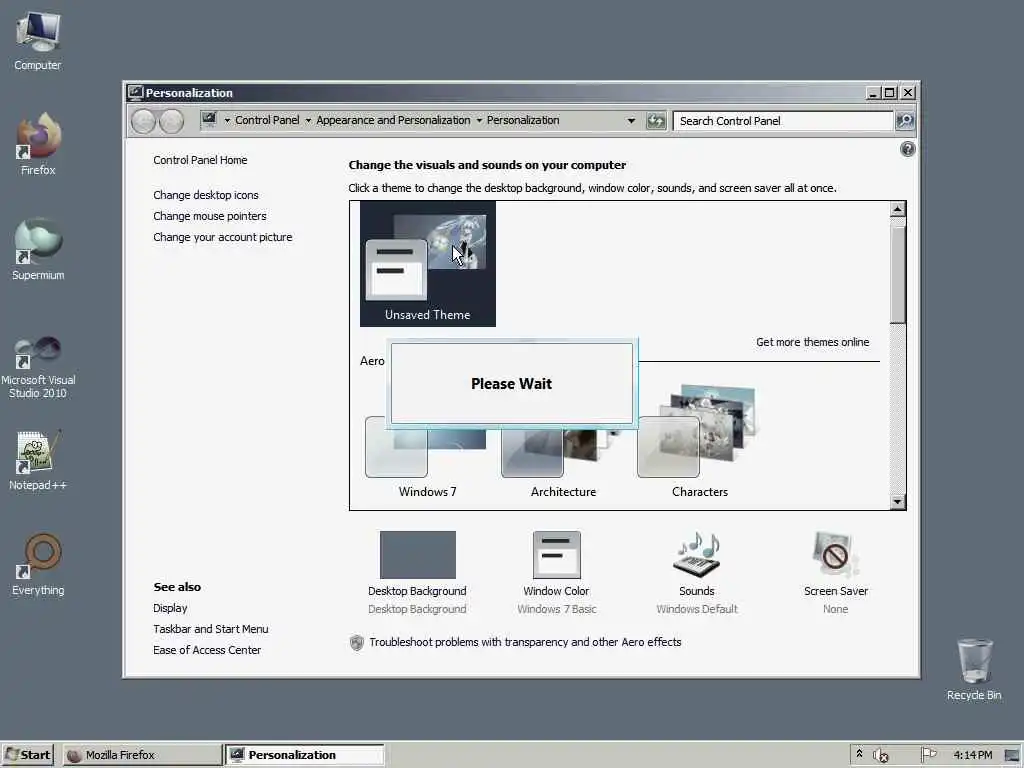The width and height of the screenshot is (1024, 768).
Task: Expand dropdown arrow before Control Panel breadcrumb
Action: coord(227,121)
